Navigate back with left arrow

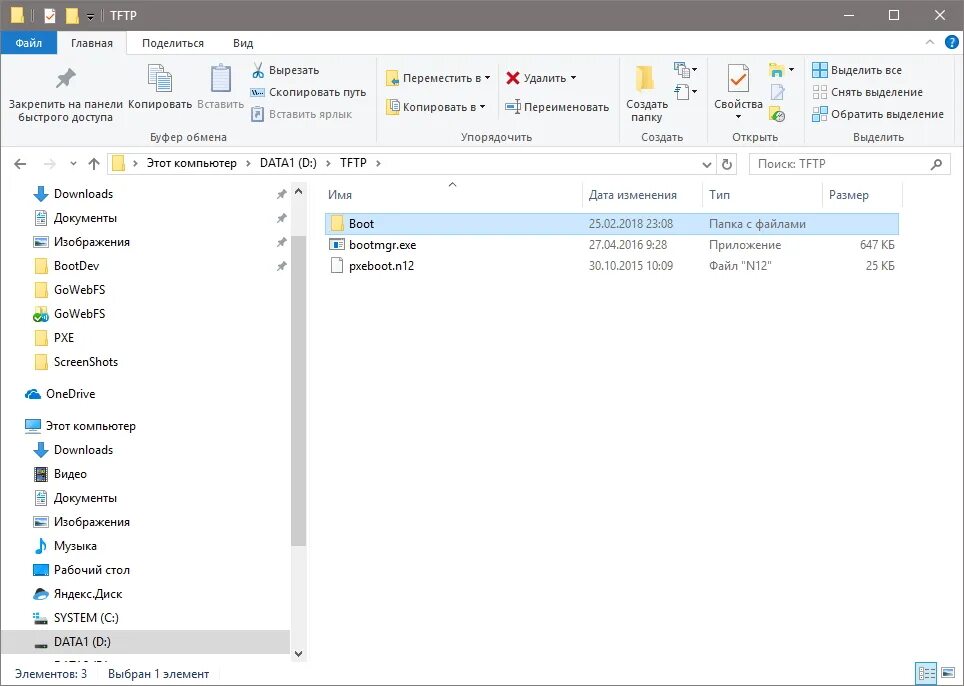tap(20, 164)
